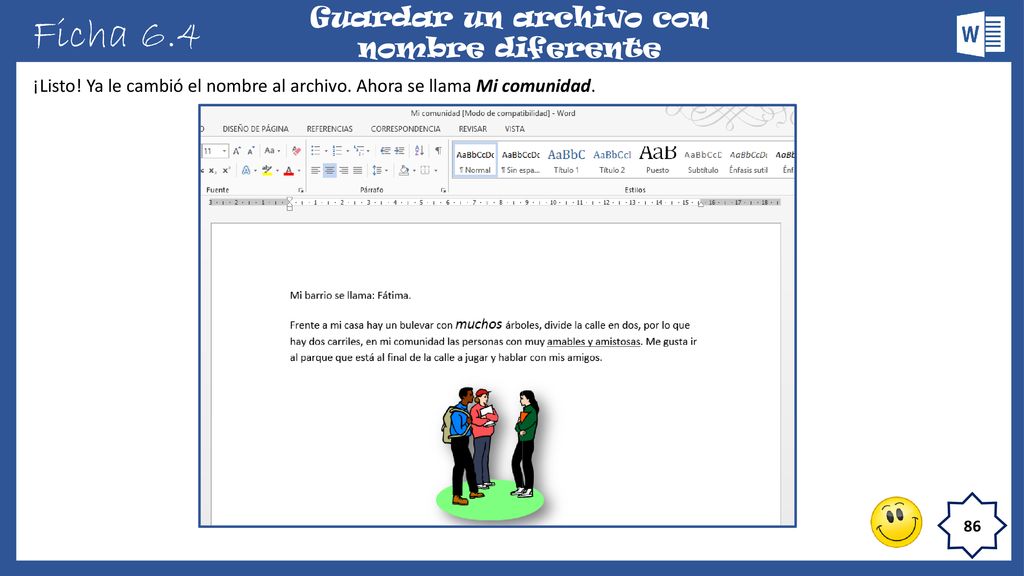Image resolution: width=1024 pixels, height=576 pixels.
Task: Expand the shading color dropdown arrow
Action: coord(414,171)
